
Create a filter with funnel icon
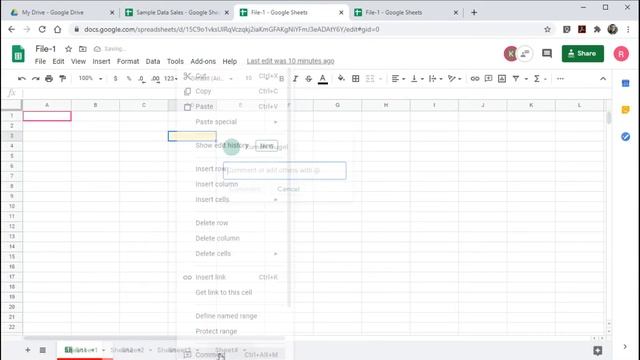coord(516,78)
